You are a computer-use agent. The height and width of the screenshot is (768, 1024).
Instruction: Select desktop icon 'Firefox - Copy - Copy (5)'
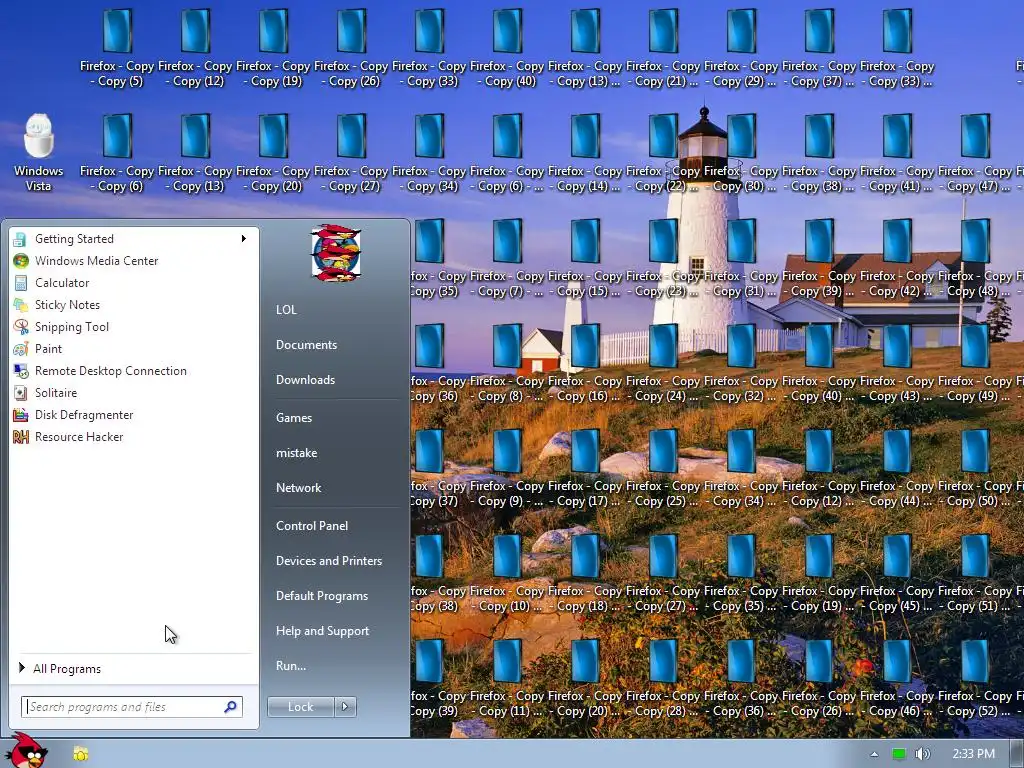click(117, 48)
